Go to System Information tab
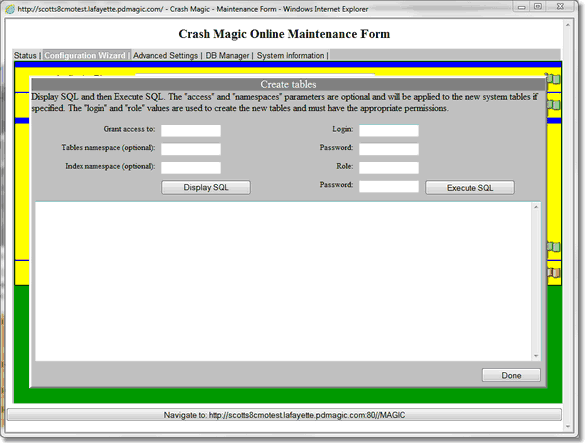This screenshot has height=445, width=586. point(290,56)
